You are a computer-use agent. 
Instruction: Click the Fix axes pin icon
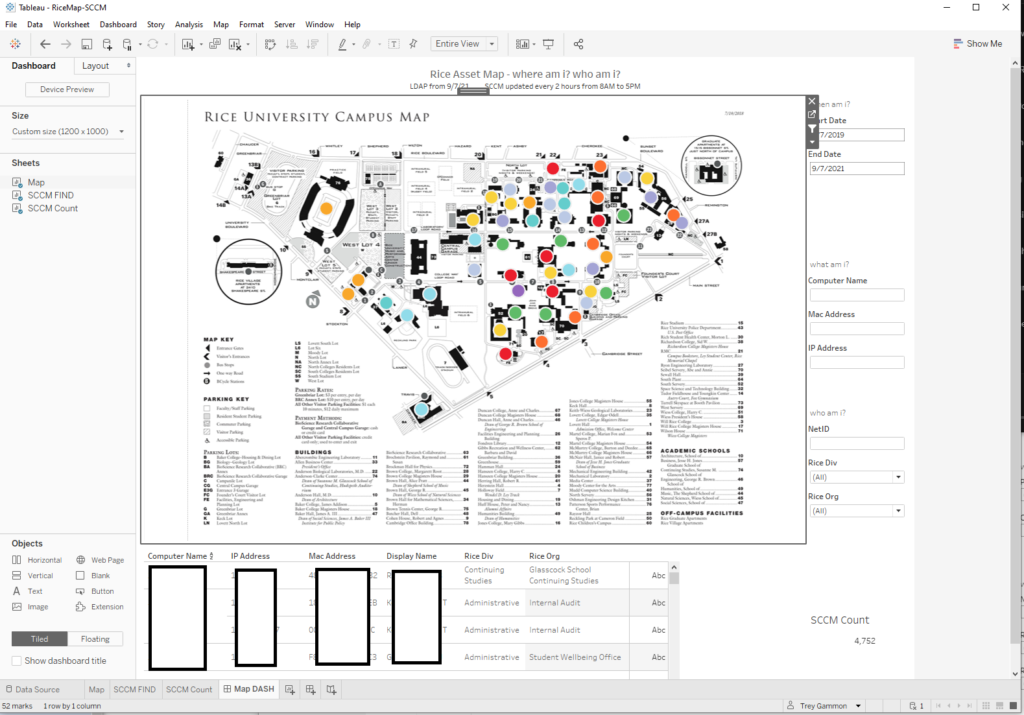[x=413, y=44]
